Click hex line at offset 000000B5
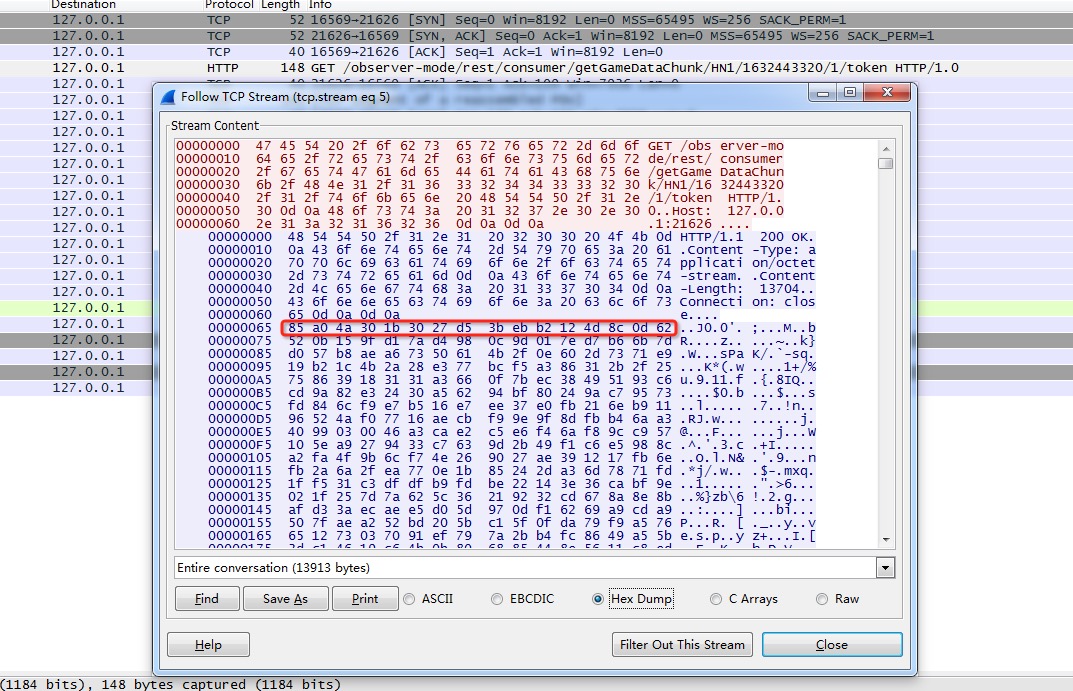This screenshot has width=1073, height=691. (512, 393)
